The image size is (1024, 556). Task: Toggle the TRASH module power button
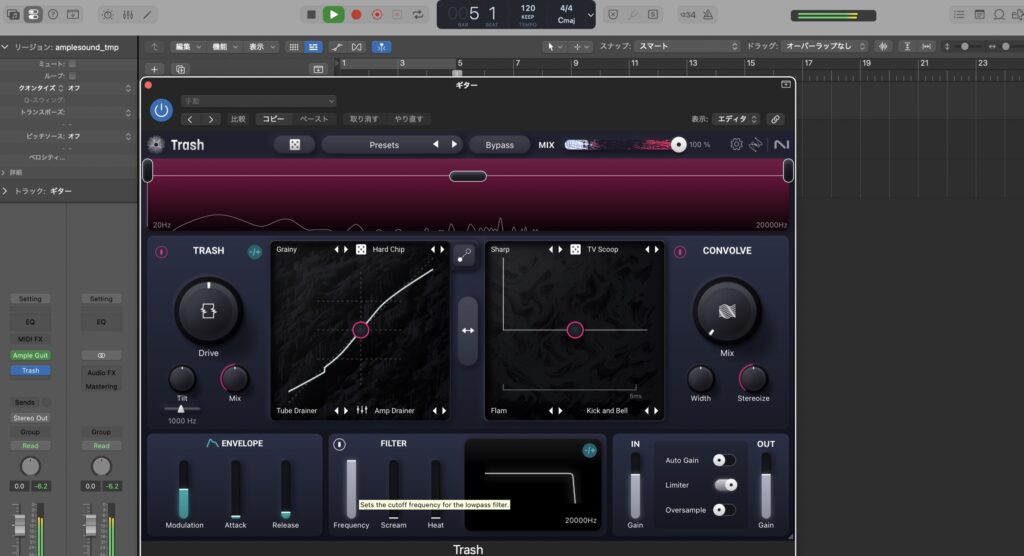(161, 252)
